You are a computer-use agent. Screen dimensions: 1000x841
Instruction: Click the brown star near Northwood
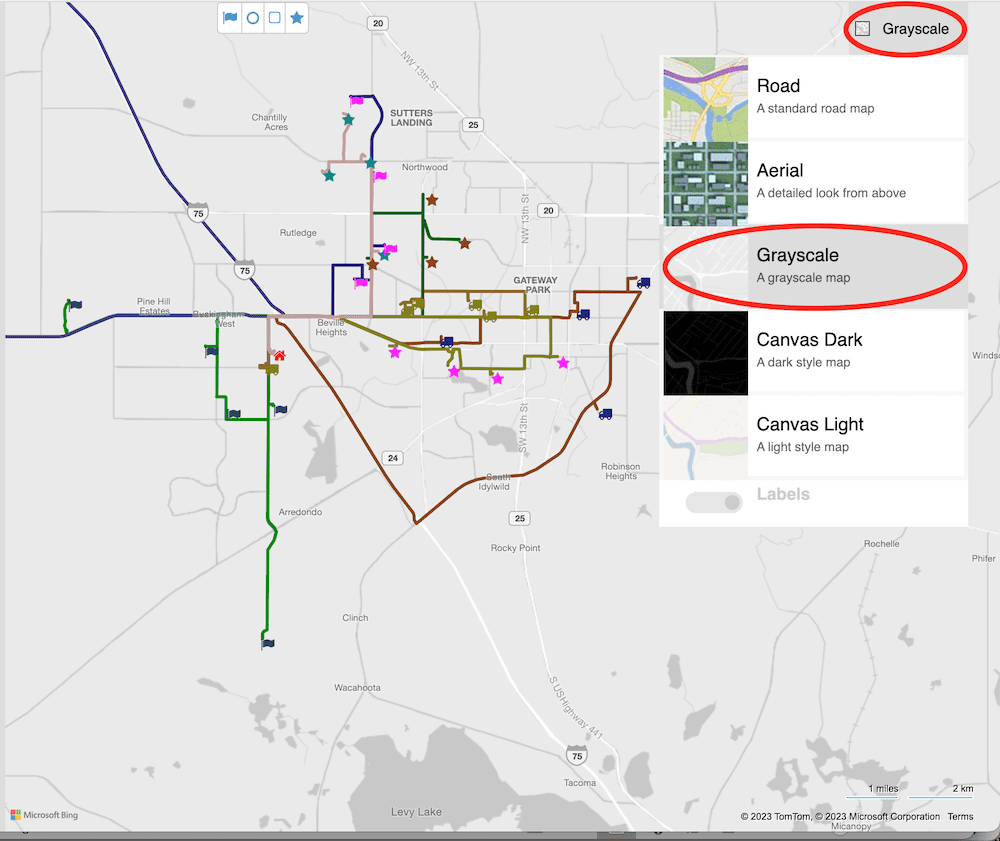click(x=432, y=200)
